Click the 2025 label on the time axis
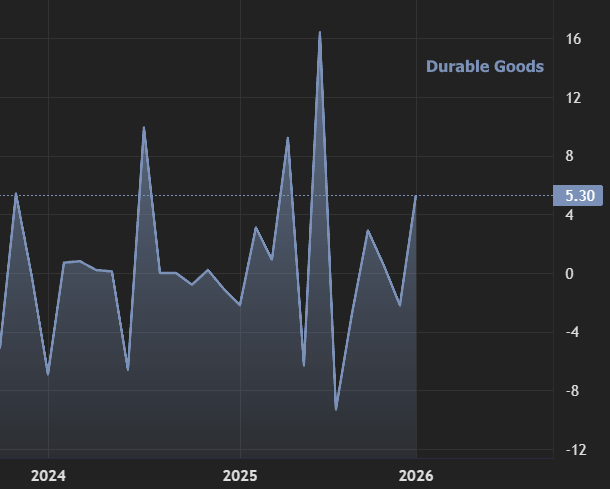The width and height of the screenshot is (610, 489). point(240,474)
